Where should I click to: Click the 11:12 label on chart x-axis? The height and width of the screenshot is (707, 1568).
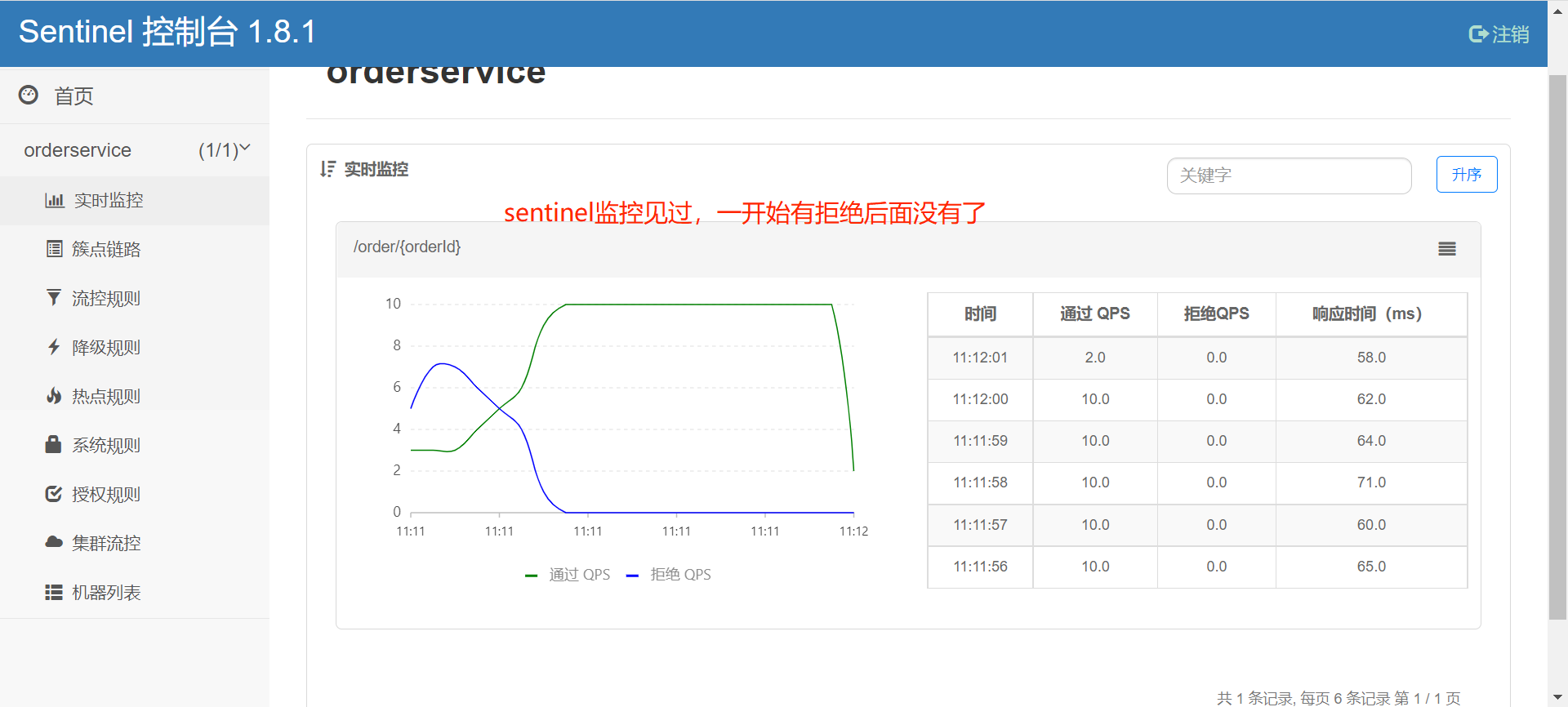pyautogui.click(x=853, y=531)
